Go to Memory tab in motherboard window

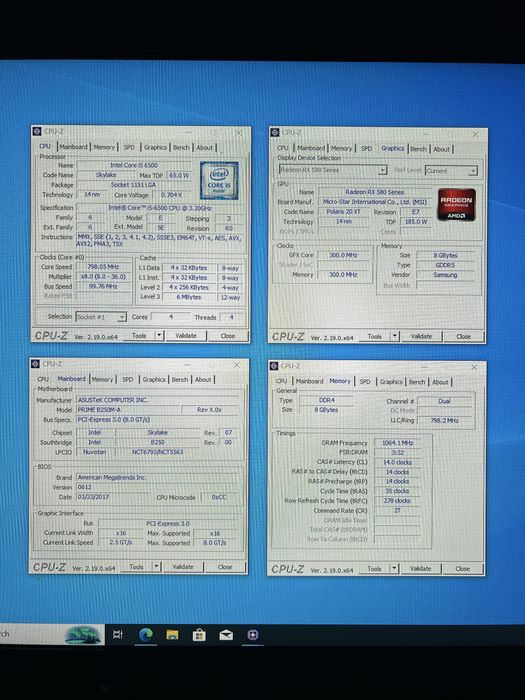coord(102,379)
